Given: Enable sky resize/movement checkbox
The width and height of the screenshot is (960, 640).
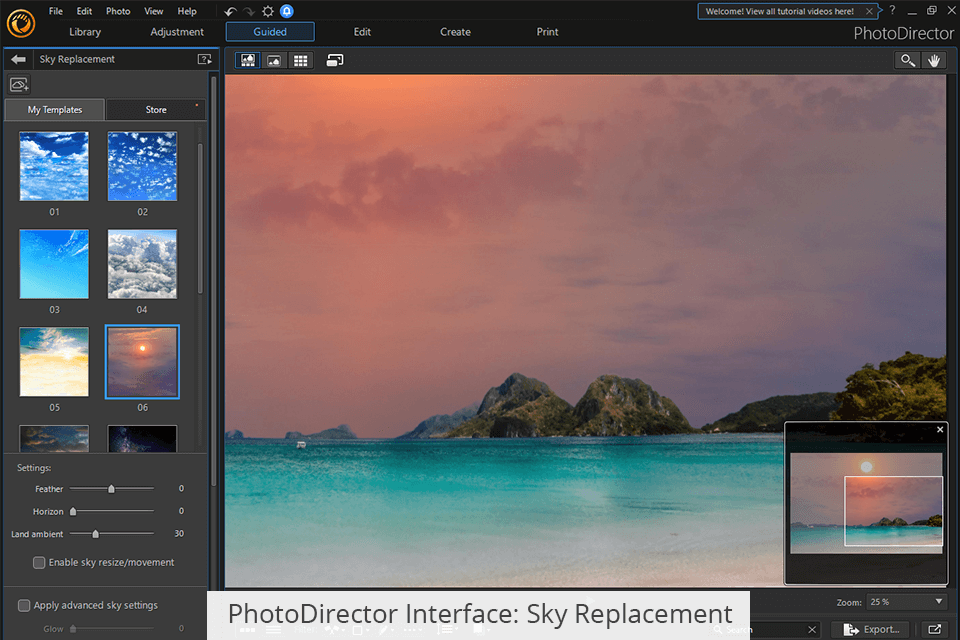Looking at the screenshot, I should tap(39, 562).
